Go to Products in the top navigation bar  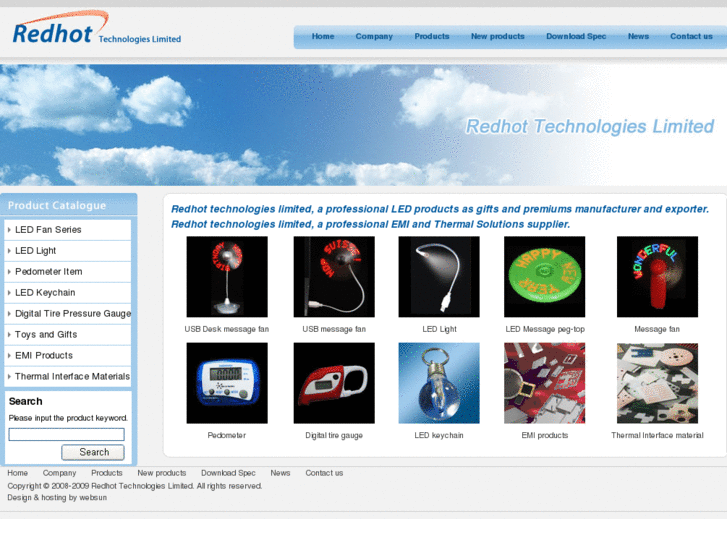[432, 36]
